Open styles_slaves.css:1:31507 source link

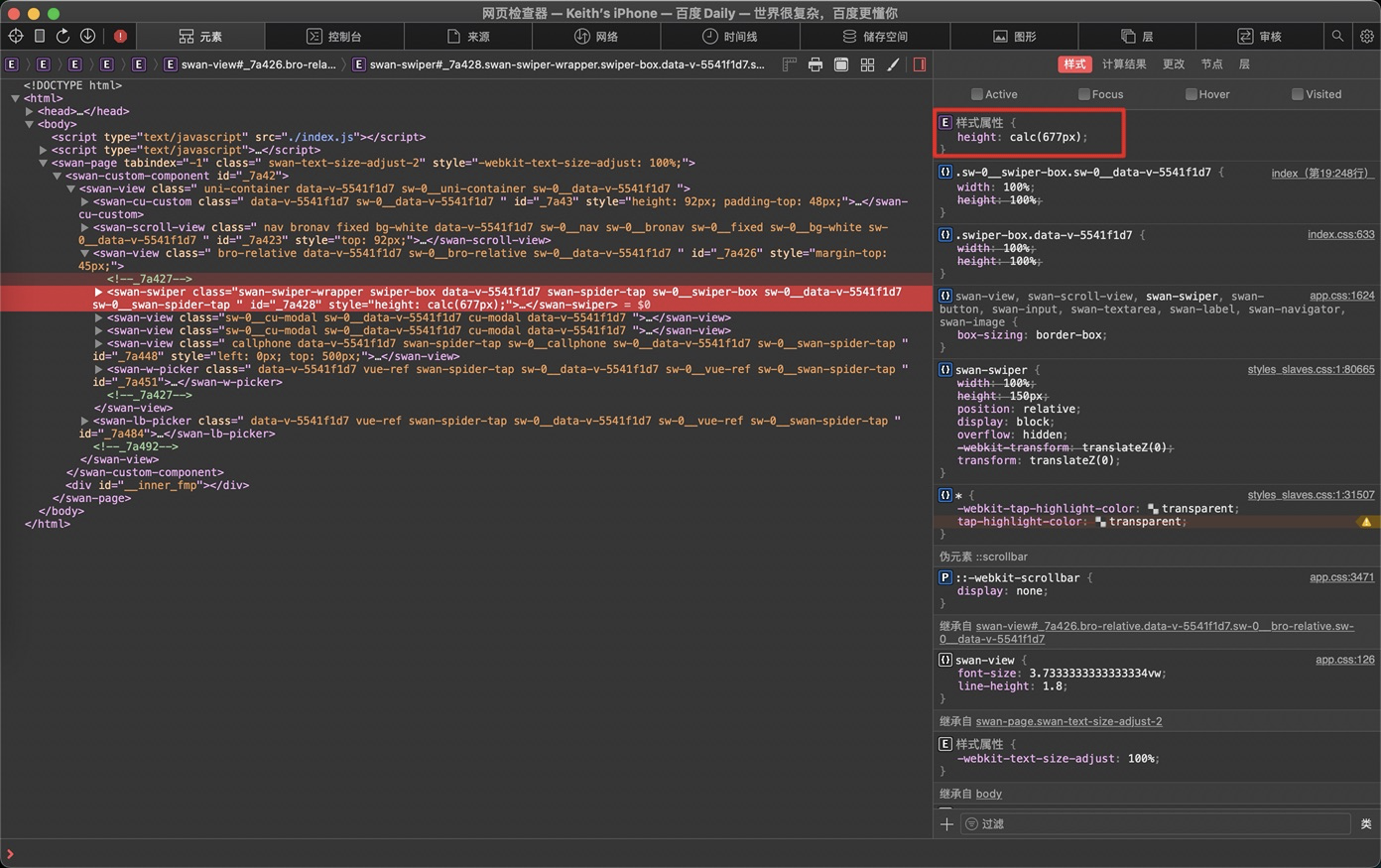pyautogui.click(x=1312, y=495)
